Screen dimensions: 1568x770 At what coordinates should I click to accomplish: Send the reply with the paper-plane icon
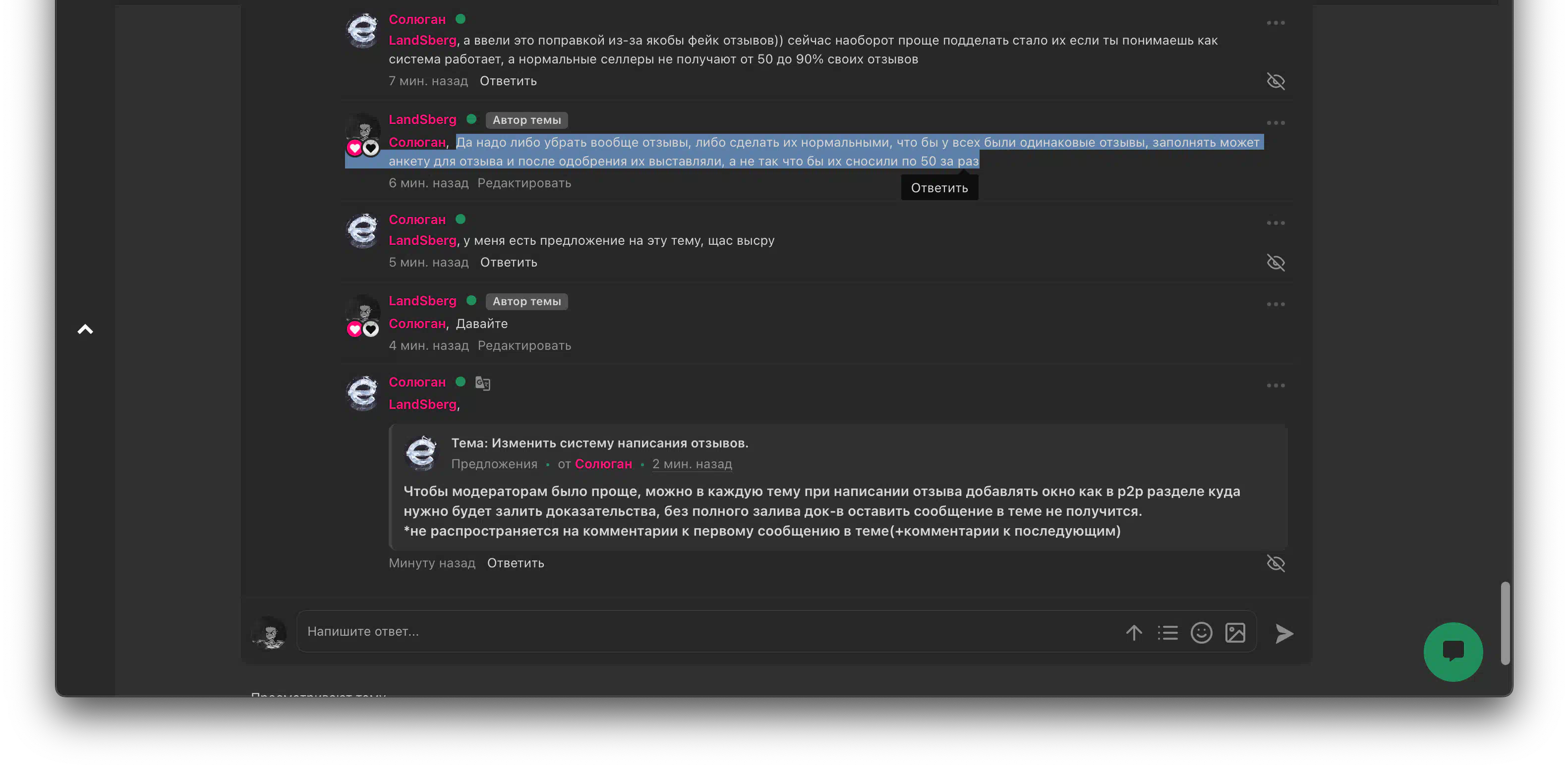point(1284,633)
